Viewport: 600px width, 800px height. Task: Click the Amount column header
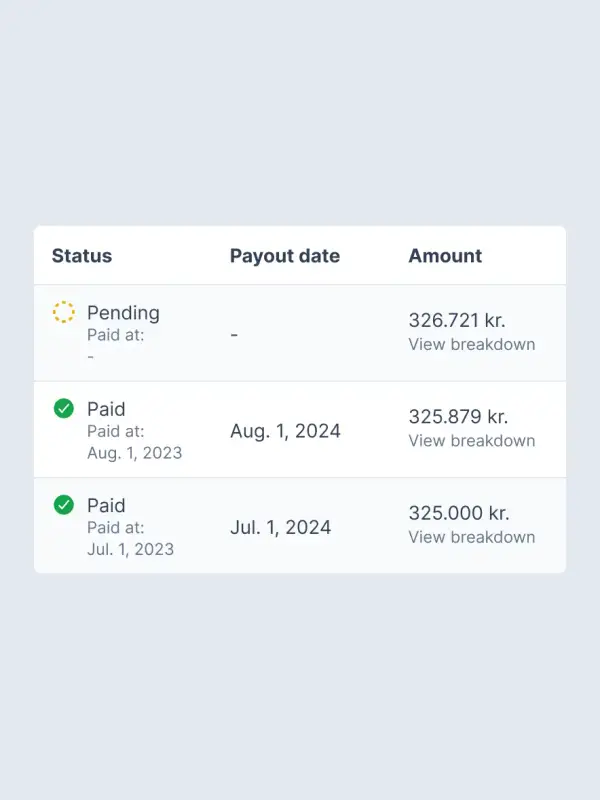[445, 256]
